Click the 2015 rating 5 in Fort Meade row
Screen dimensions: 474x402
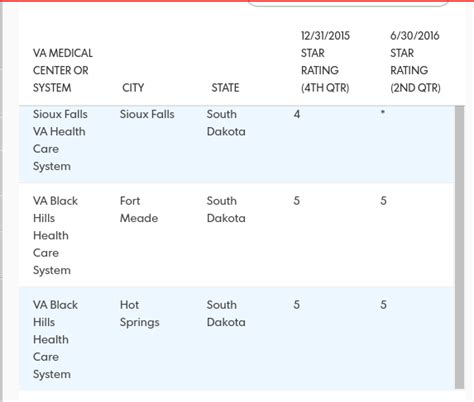(x=296, y=201)
